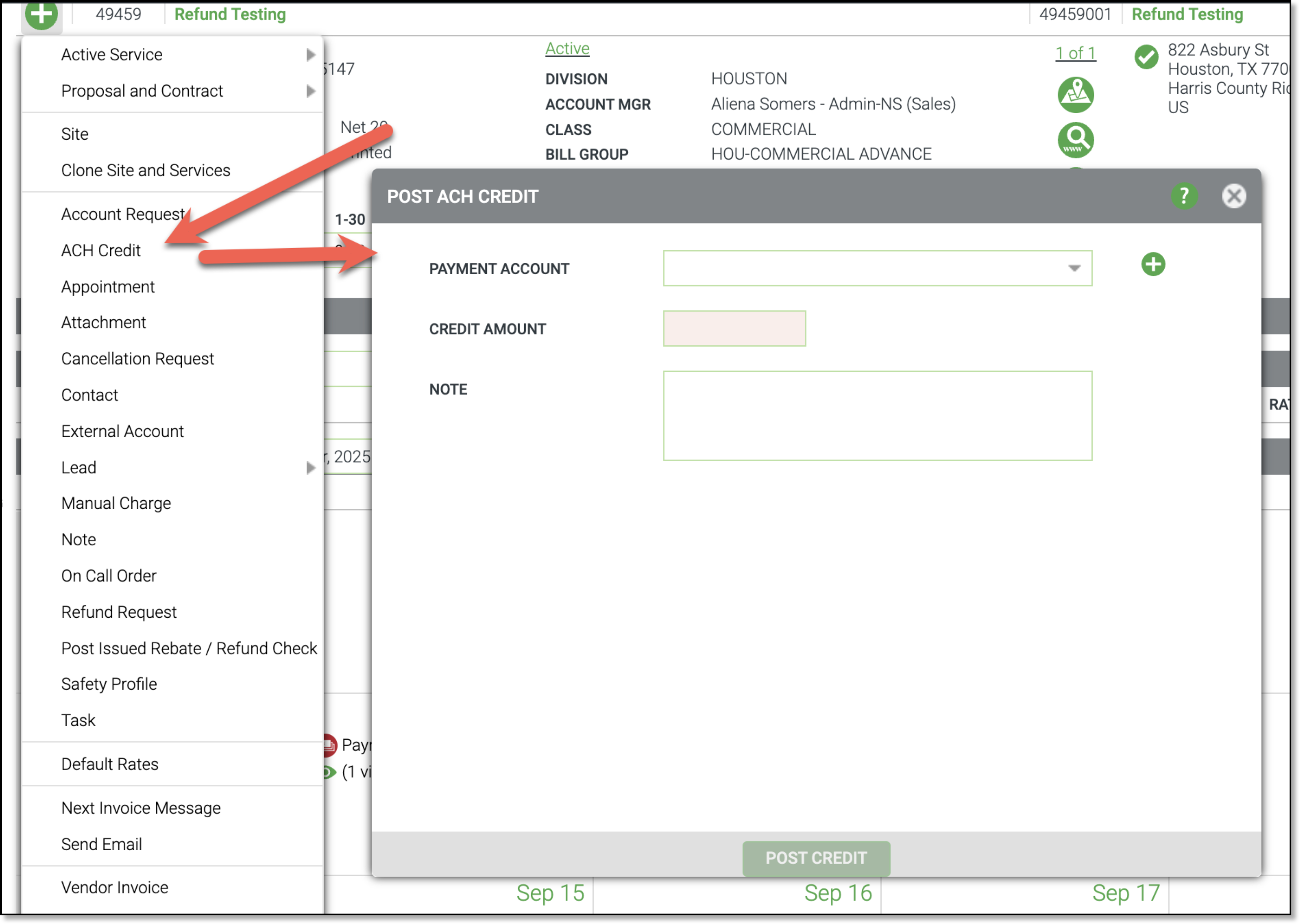
Task: Open the Payment Account dropdown
Action: [x=877, y=268]
